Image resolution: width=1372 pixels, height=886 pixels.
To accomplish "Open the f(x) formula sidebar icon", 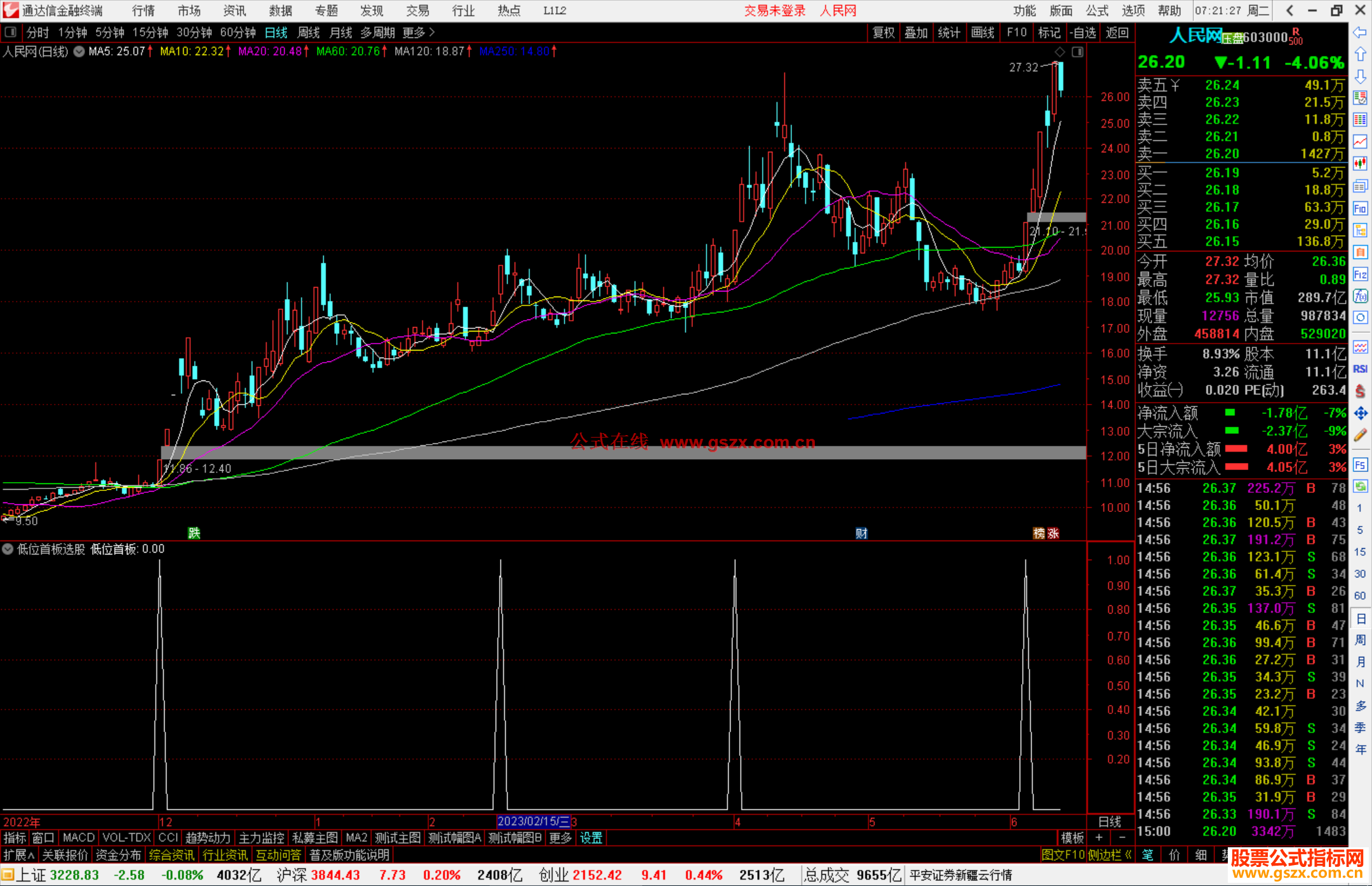I will (x=1360, y=296).
